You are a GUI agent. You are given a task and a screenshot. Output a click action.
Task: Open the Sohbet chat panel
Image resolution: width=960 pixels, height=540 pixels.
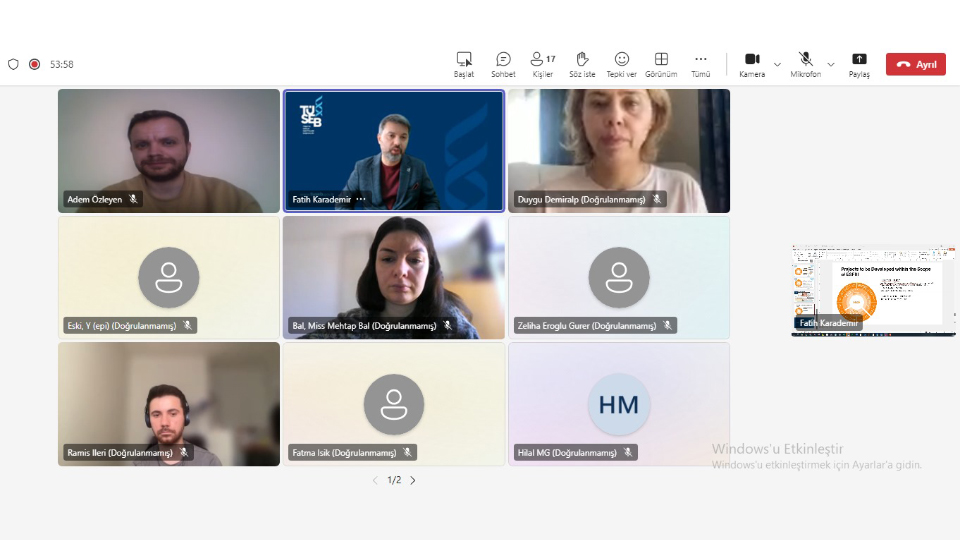(x=503, y=64)
